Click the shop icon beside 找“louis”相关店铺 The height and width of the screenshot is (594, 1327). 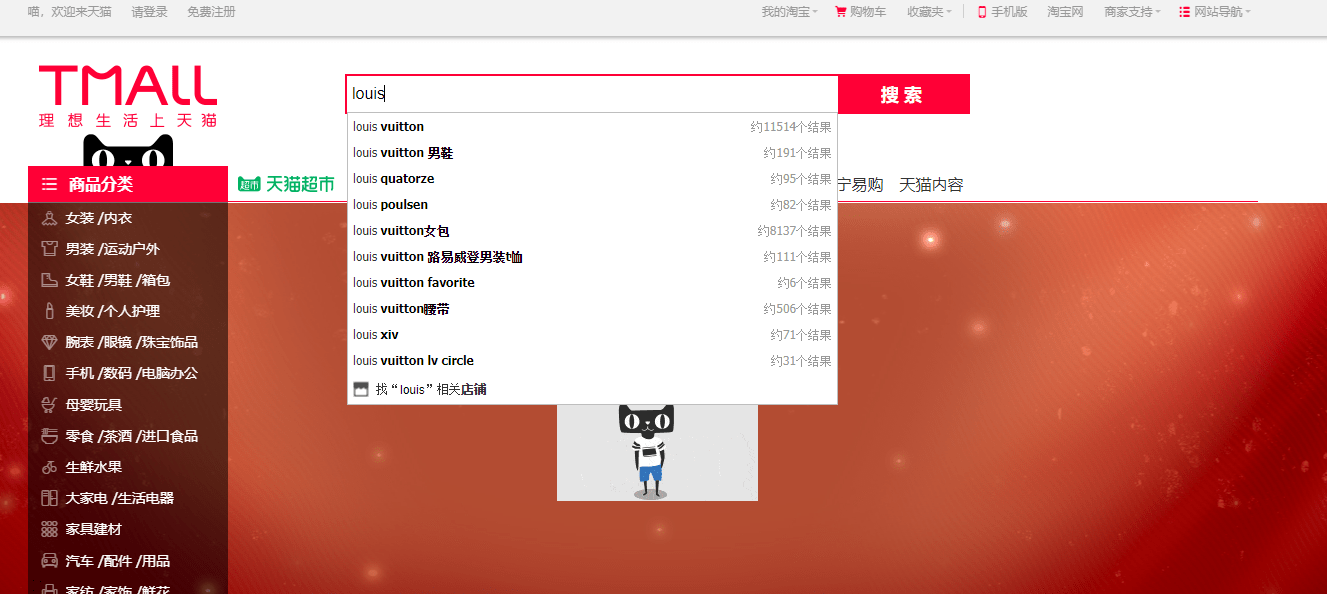pyautogui.click(x=361, y=389)
